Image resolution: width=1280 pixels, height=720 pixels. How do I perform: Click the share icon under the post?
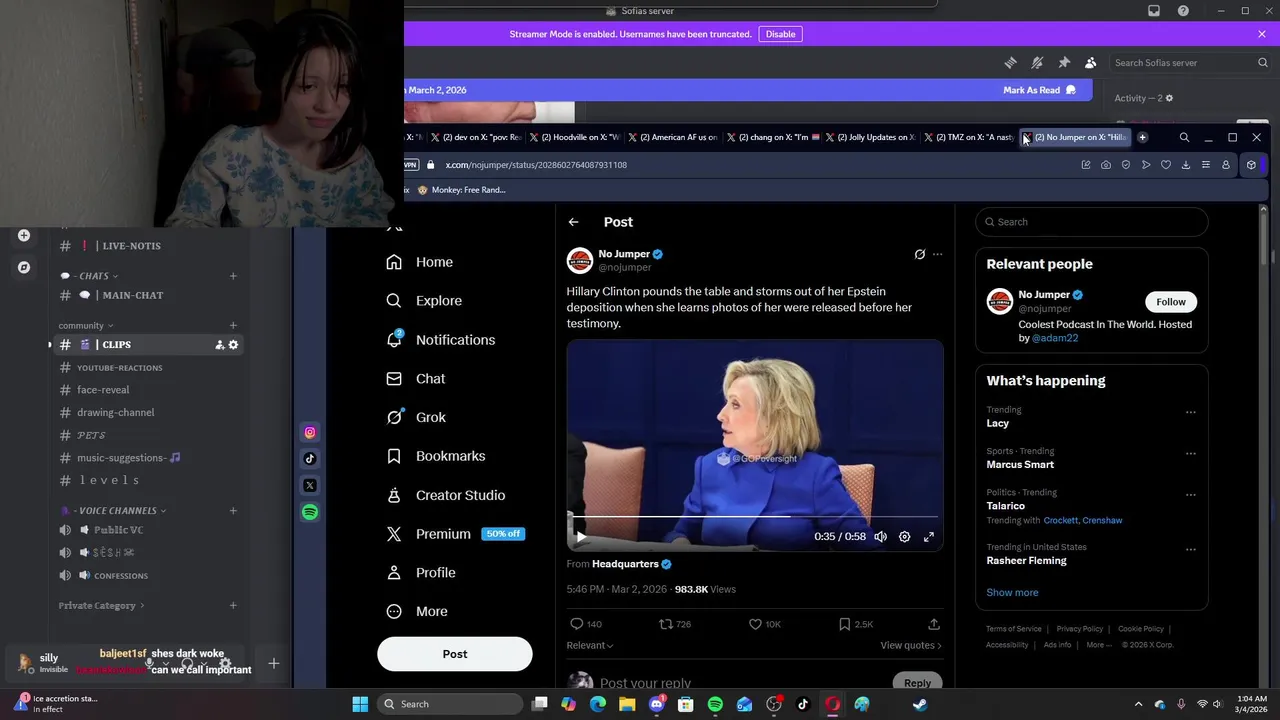(934, 624)
